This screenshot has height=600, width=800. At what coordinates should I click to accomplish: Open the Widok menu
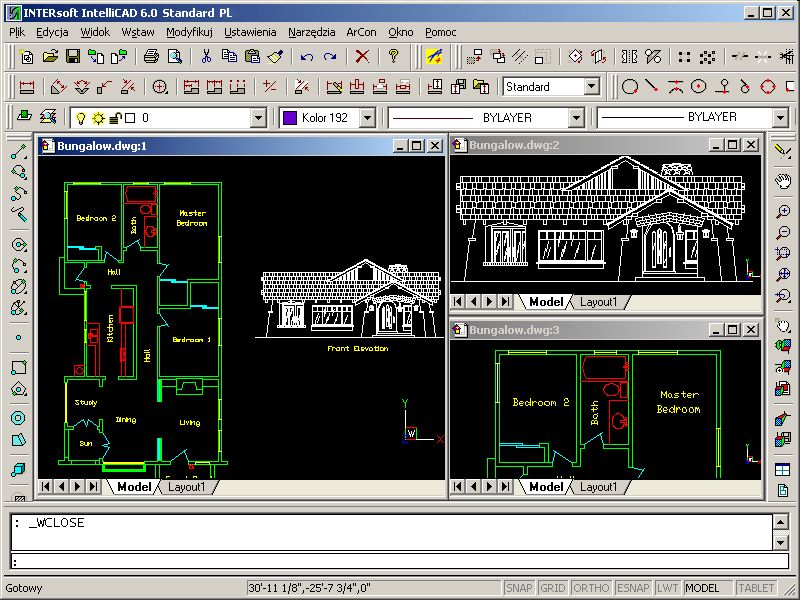point(95,32)
